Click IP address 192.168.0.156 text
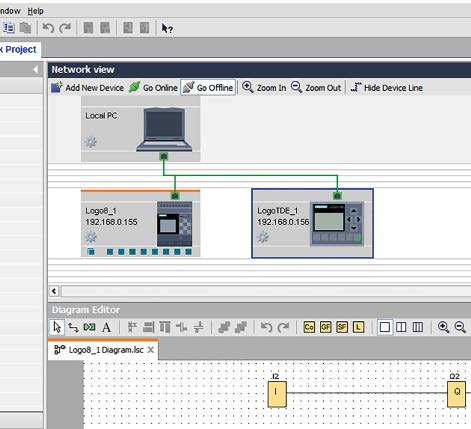471x429 pixels. [283, 222]
